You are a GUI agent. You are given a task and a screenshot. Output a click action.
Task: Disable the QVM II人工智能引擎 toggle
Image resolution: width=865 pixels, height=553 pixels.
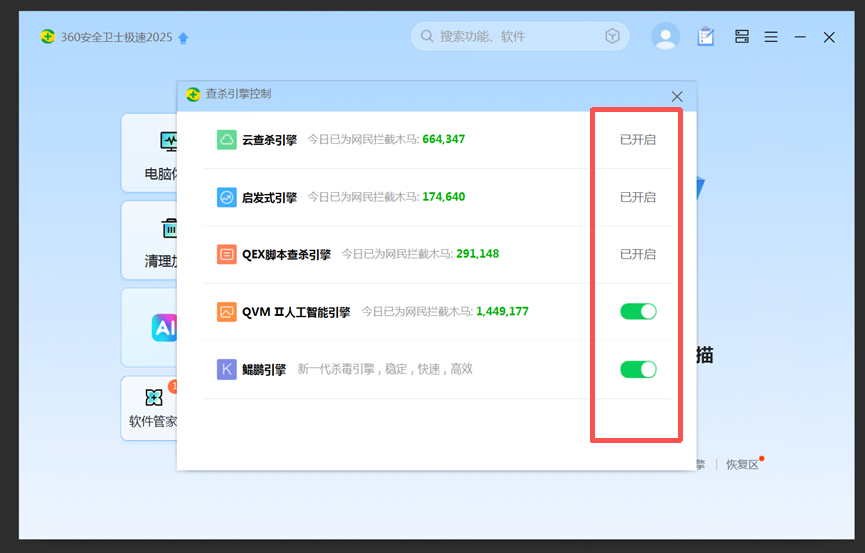tap(638, 312)
